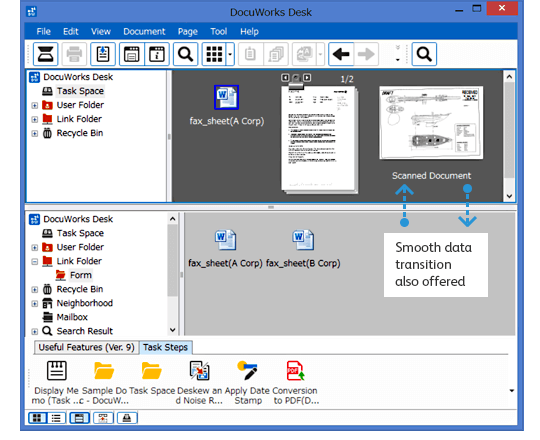Expand Recycle Bin in lower tree
This screenshot has width=540, height=440.
pyautogui.click(x=34, y=290)
